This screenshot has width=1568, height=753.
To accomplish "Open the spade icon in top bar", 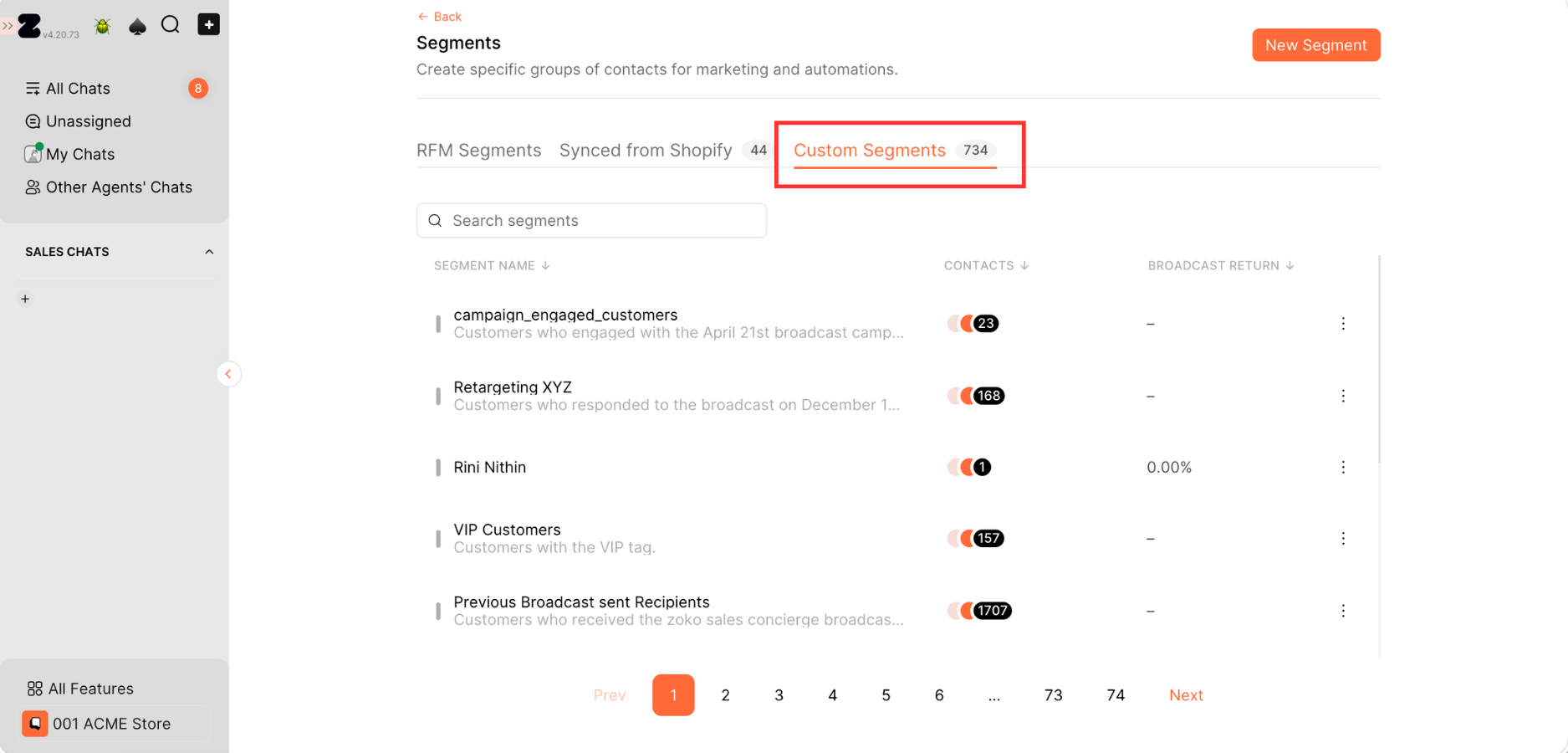I will (x=137, y=26).
